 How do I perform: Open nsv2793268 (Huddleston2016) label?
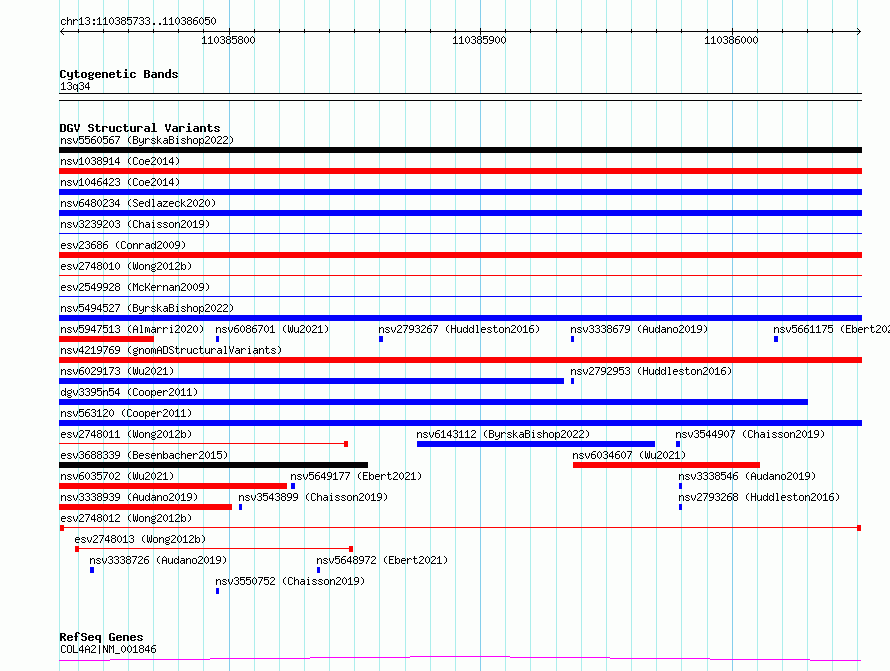[759, 497]
